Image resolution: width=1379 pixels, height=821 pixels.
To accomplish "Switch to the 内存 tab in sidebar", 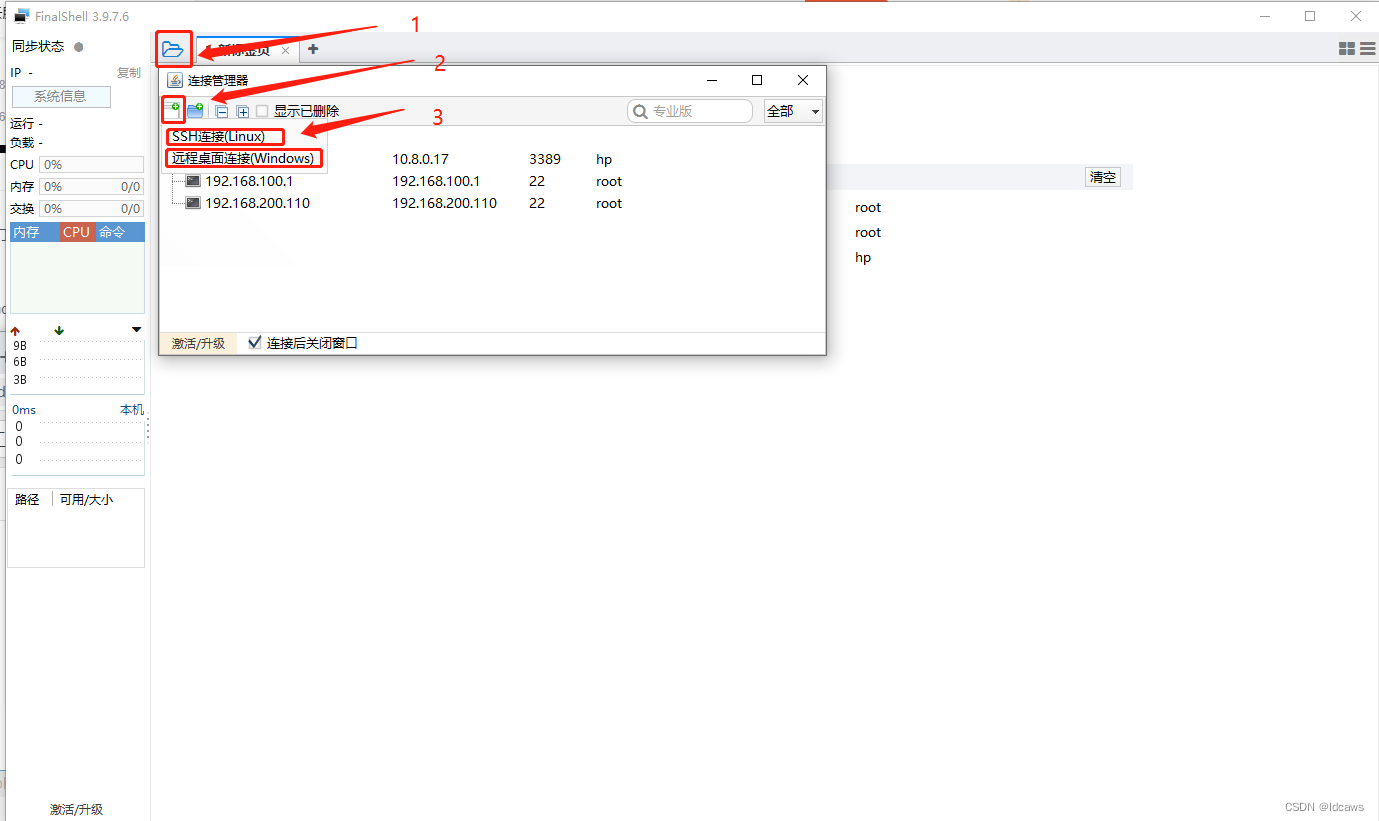I will [34, 232].
